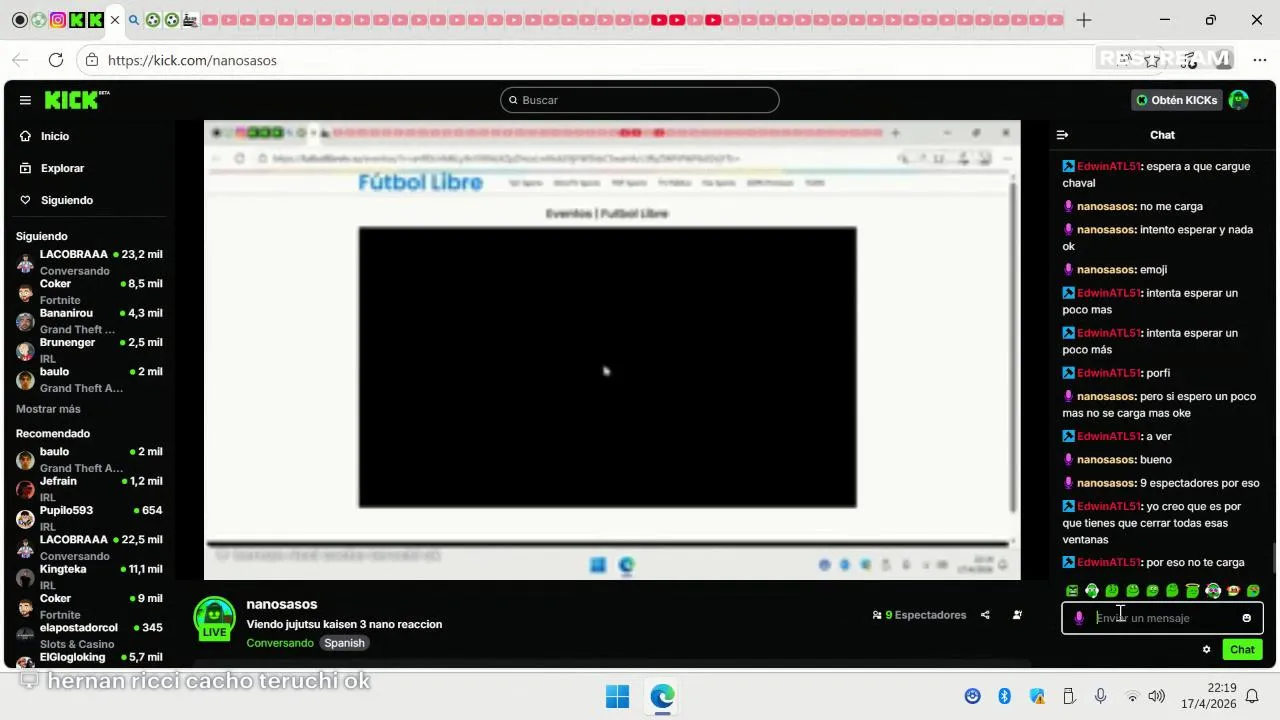Click the Spanish language tag
The height and width of the screenshot is (720, 1280).
[344, 643]
